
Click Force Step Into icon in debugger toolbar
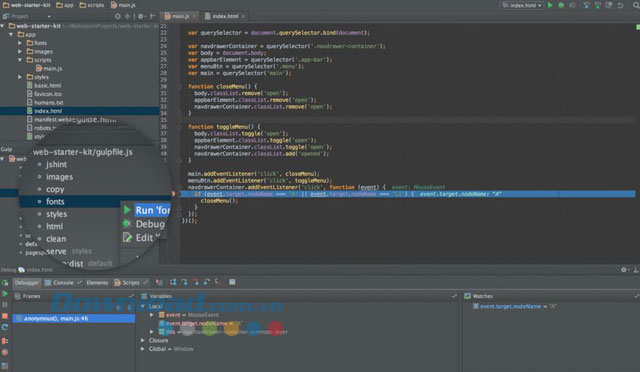pyautogui.click(x=196, y=282)
